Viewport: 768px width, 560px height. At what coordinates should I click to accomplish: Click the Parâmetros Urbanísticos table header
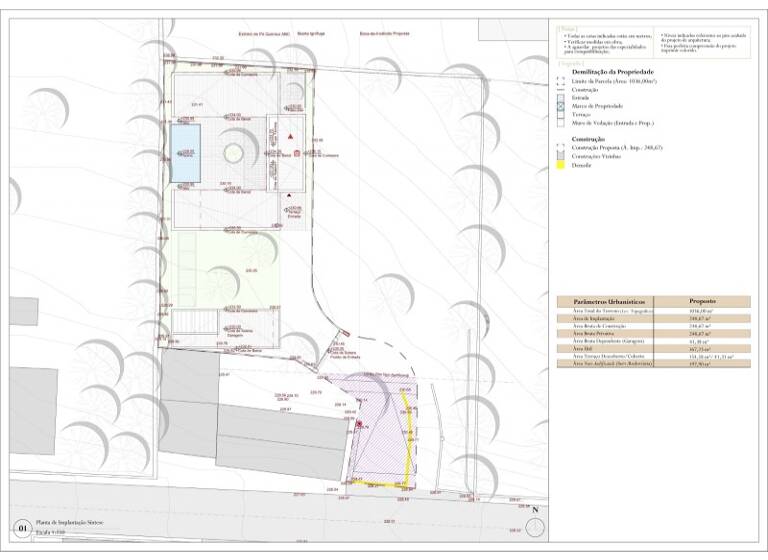click(x=608, y=301)
